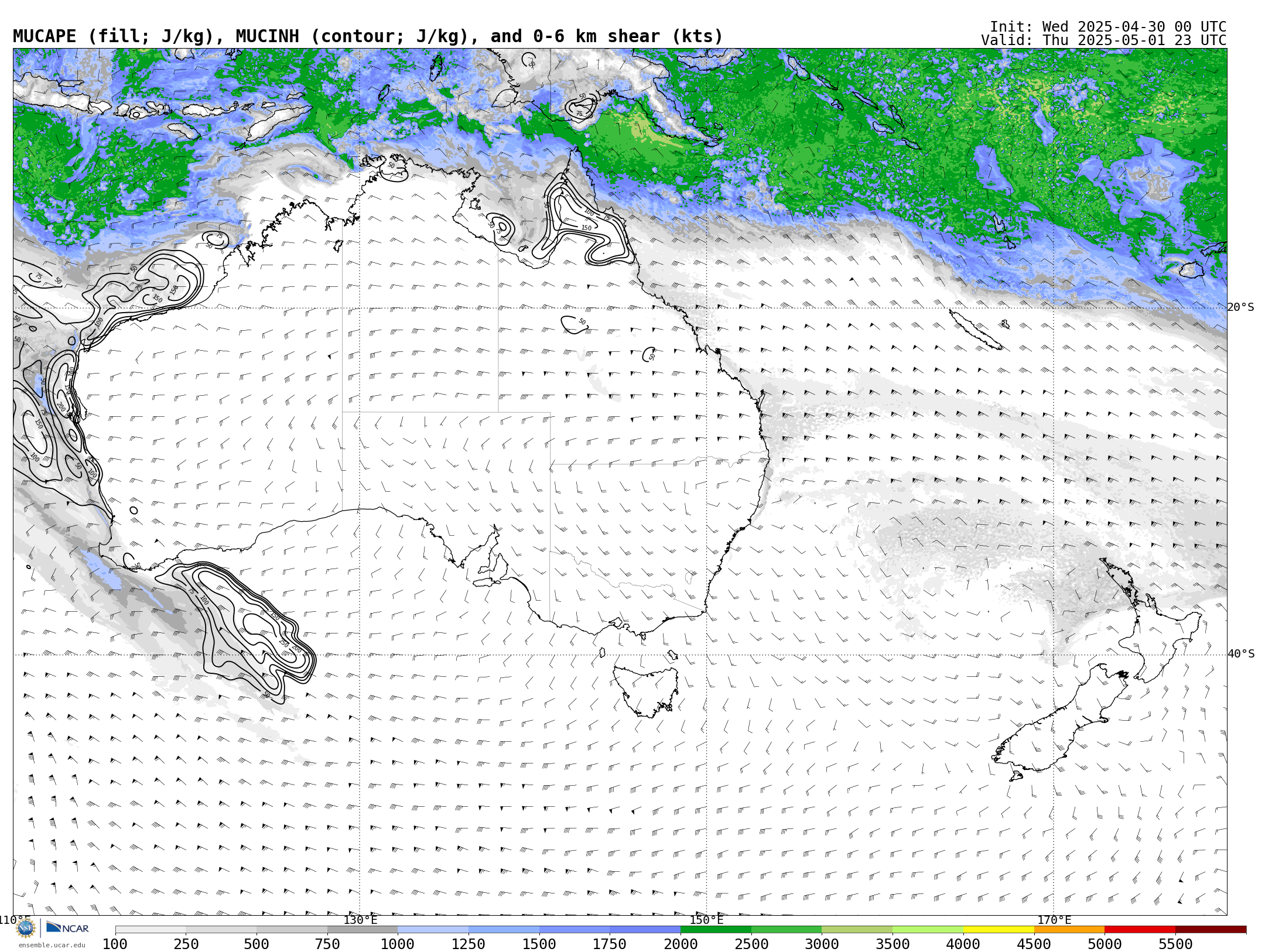Pick the yellow 4000–4500 colorbar swatch

(x=999, y=930)
